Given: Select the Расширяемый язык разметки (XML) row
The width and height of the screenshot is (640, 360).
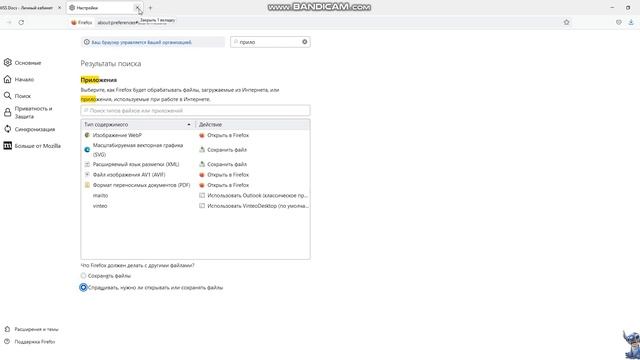Looking at the screenshot, I should [x=195, y=164].
